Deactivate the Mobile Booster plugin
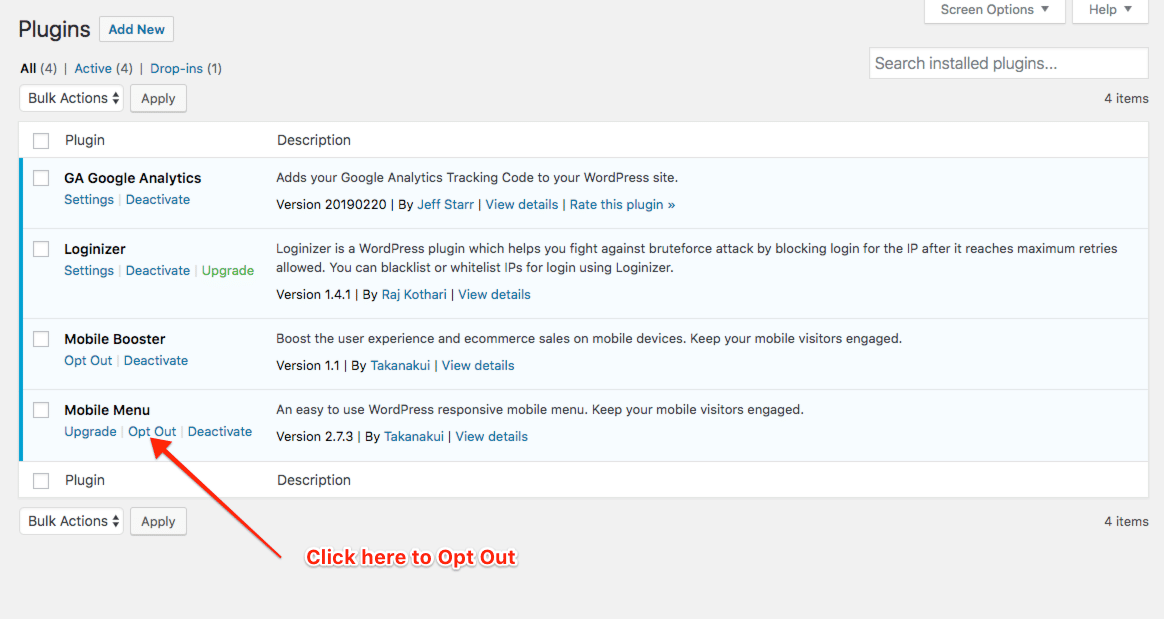This screenshot has height=619, width=1164. 156,361
